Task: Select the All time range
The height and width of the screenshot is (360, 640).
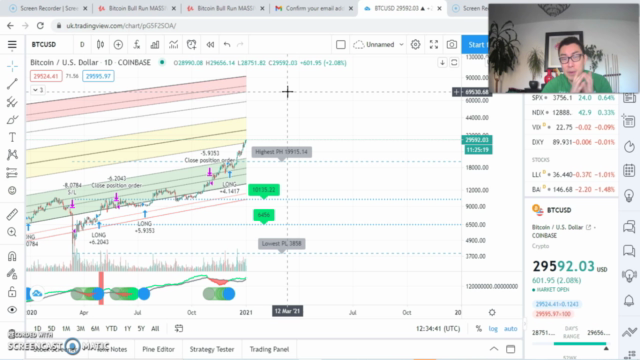Action: 155,329
